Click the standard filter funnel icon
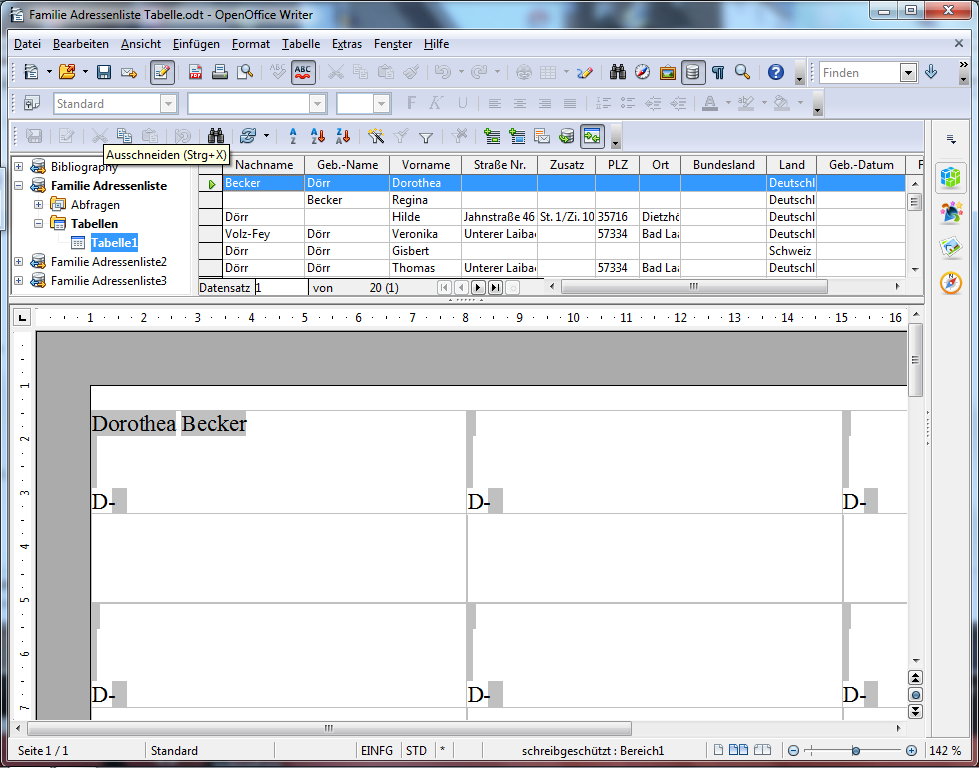The width and height of the screenshot is (979, 768). pyautogui.click(x=425, y=137)
